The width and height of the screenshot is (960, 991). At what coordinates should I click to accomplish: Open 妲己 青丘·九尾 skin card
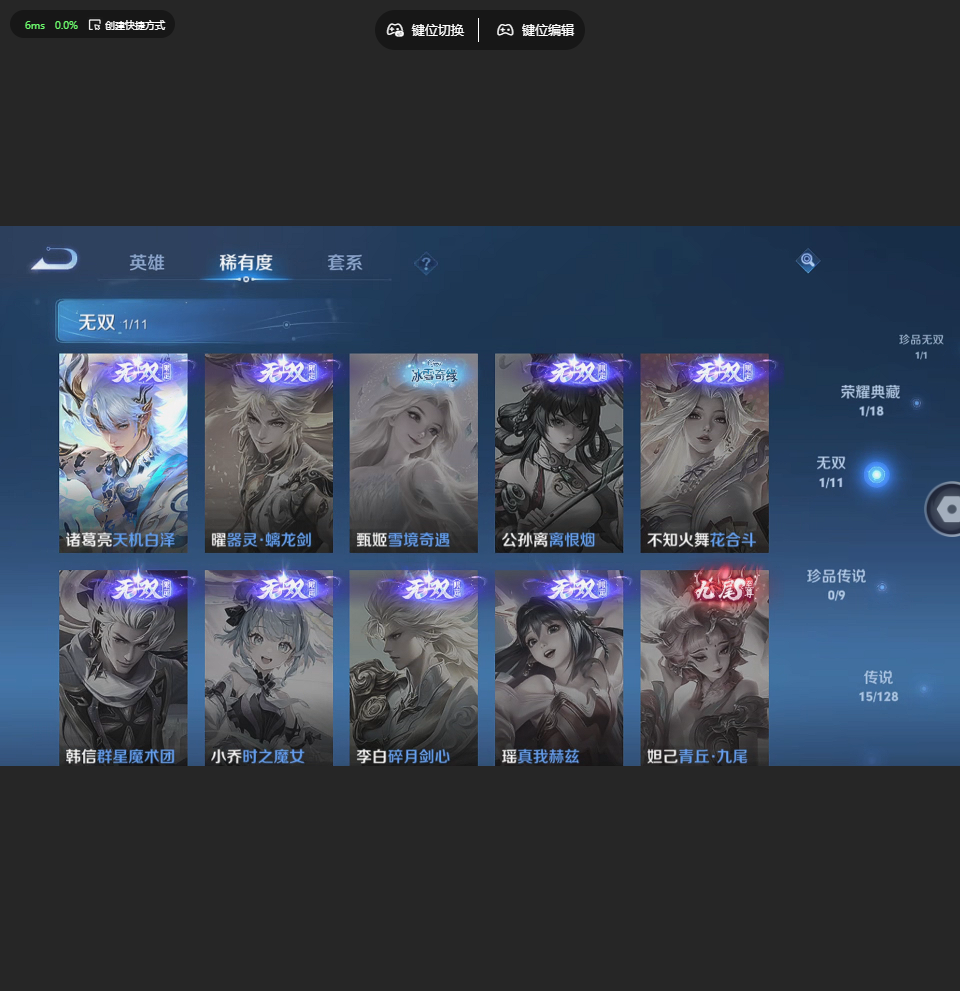click(x=705, y=668)
